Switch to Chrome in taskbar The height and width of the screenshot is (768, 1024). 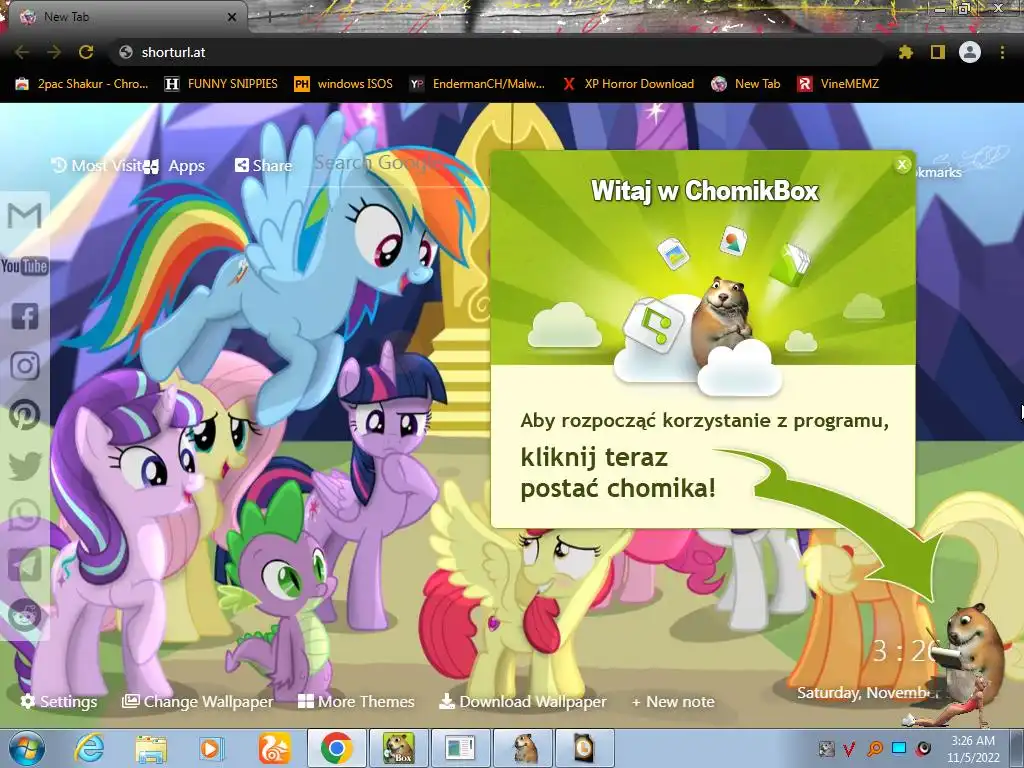(336, 748)
